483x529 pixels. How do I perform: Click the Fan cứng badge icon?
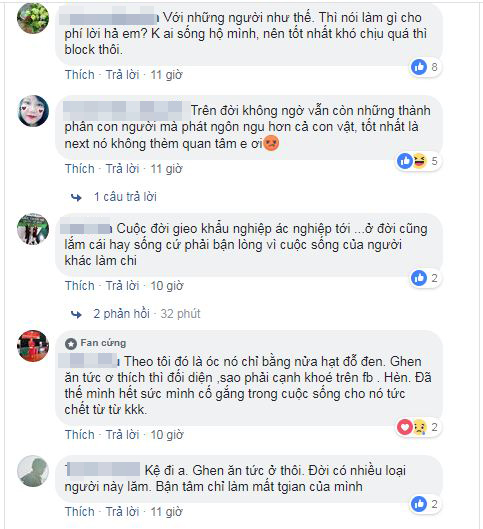pyautogui.click(x=71, y=343)
